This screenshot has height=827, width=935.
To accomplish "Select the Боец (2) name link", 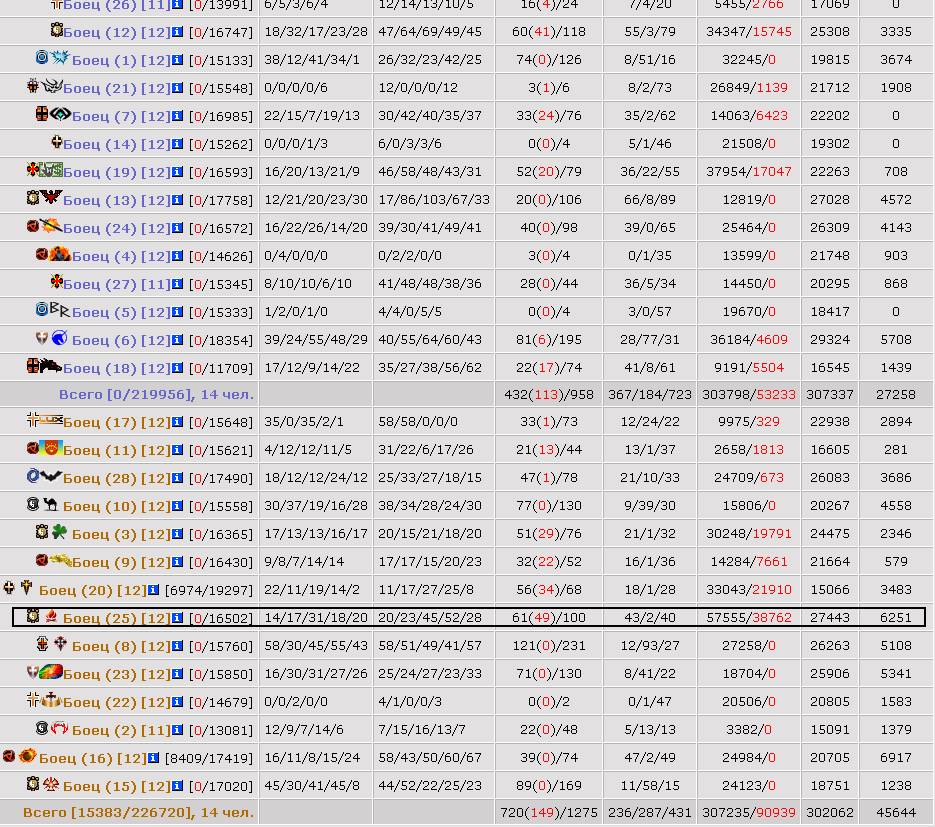I will (104, 730).
